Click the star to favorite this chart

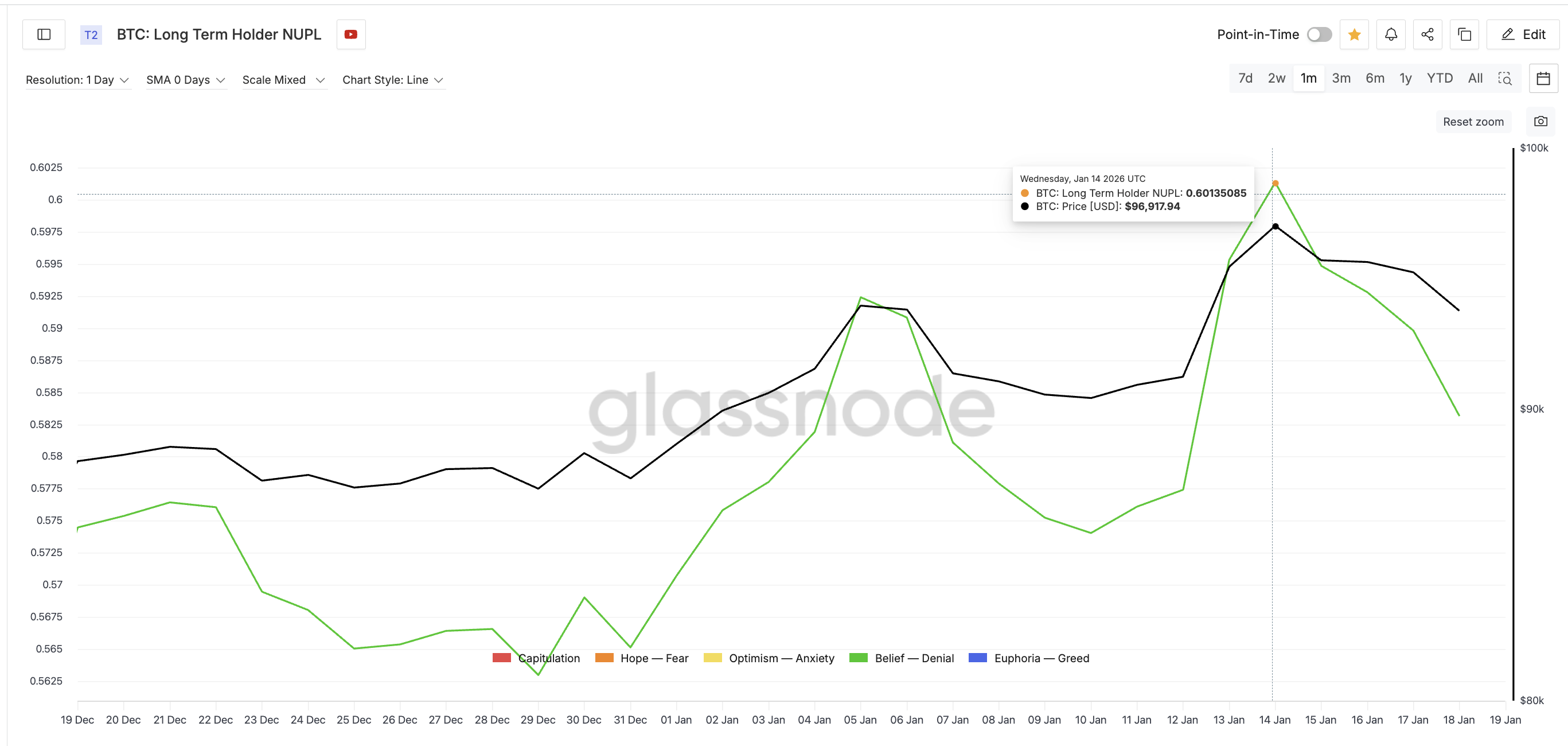click(1354, 34)
